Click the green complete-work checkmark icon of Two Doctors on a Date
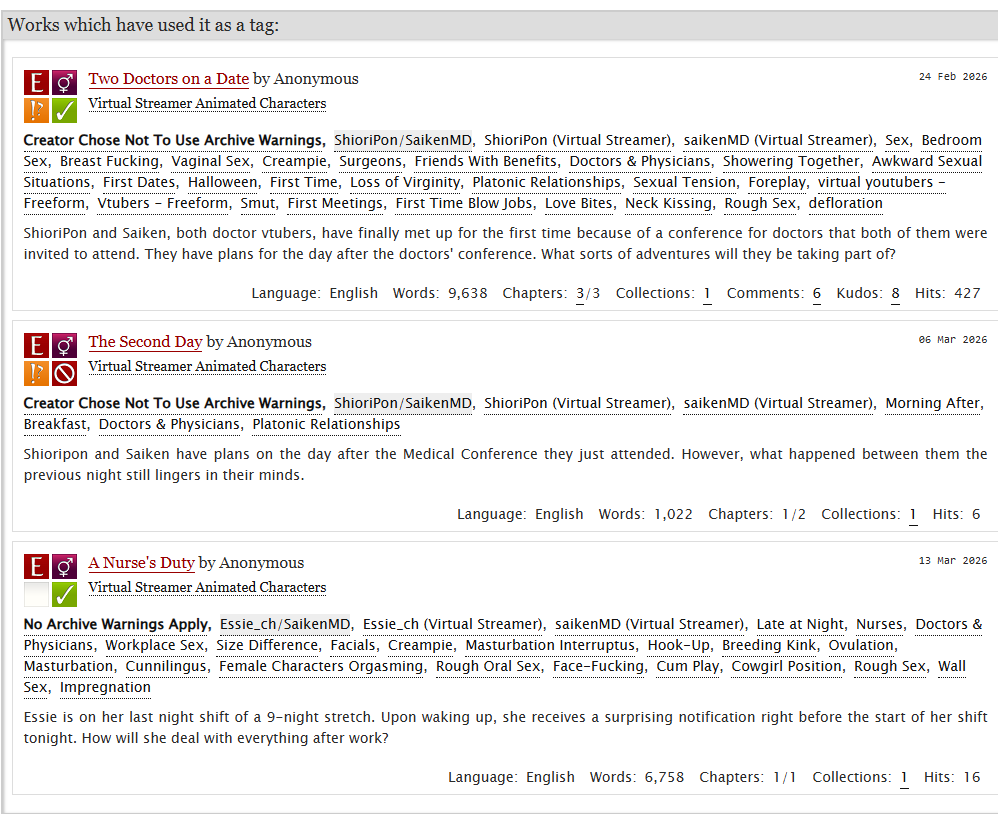This screenshot has height=814, width=998. click(x=64, y=110)
